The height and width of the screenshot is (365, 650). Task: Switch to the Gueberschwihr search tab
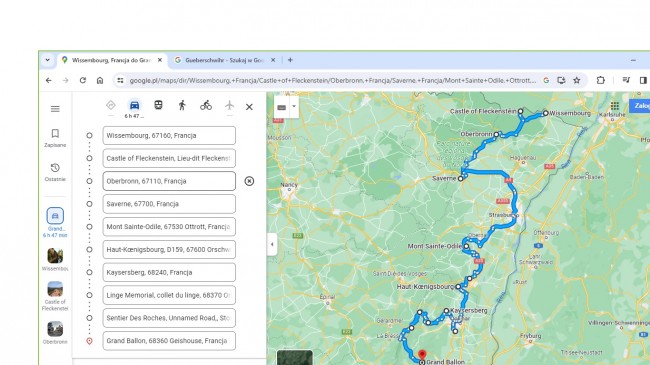tap(224, 60)
